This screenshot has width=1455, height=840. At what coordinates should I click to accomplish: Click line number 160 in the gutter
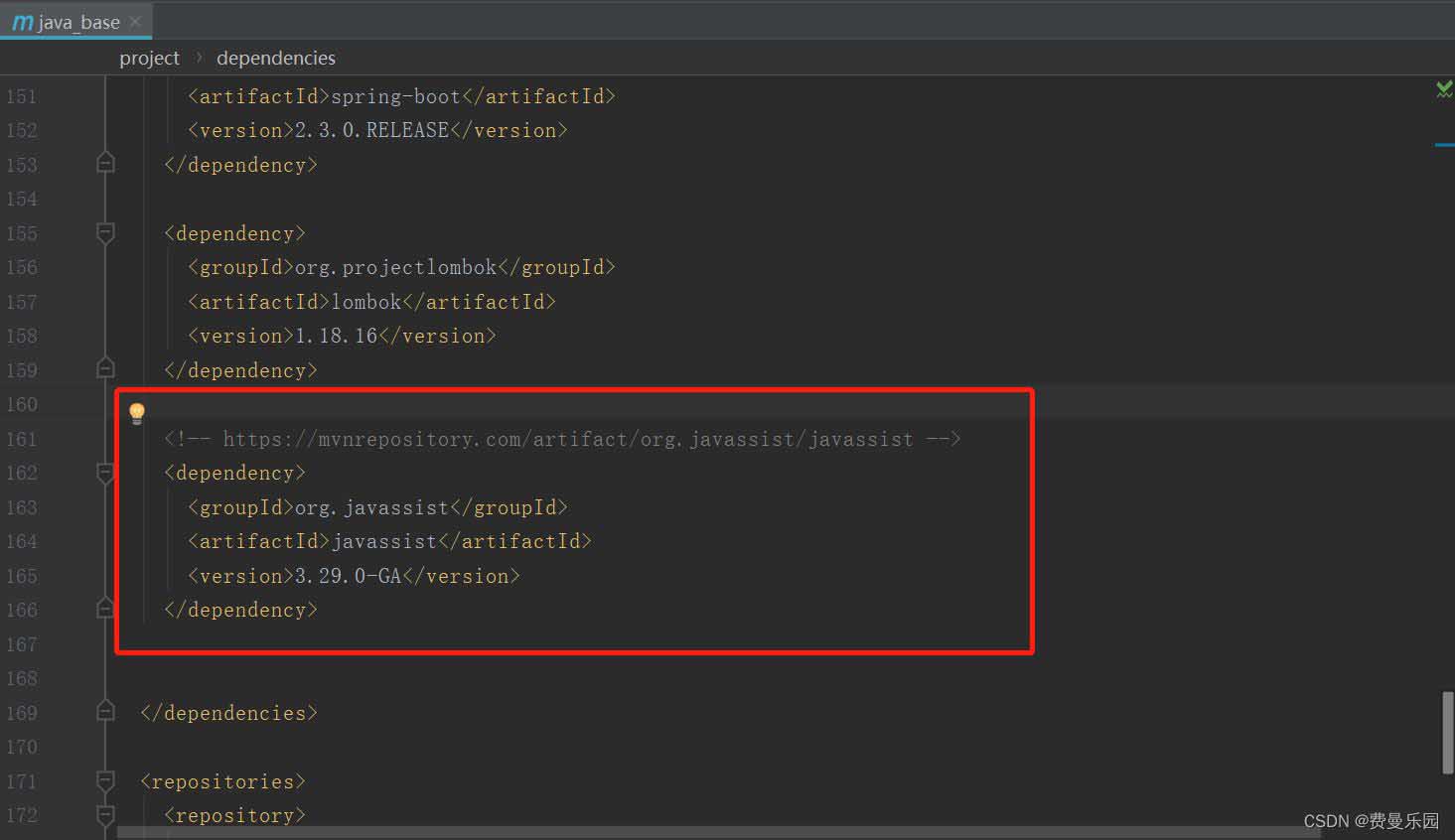(x=22, y=404)
